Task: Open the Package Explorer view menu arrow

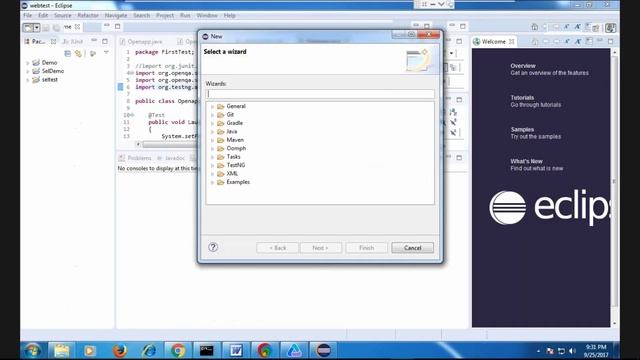Action: 106,53
